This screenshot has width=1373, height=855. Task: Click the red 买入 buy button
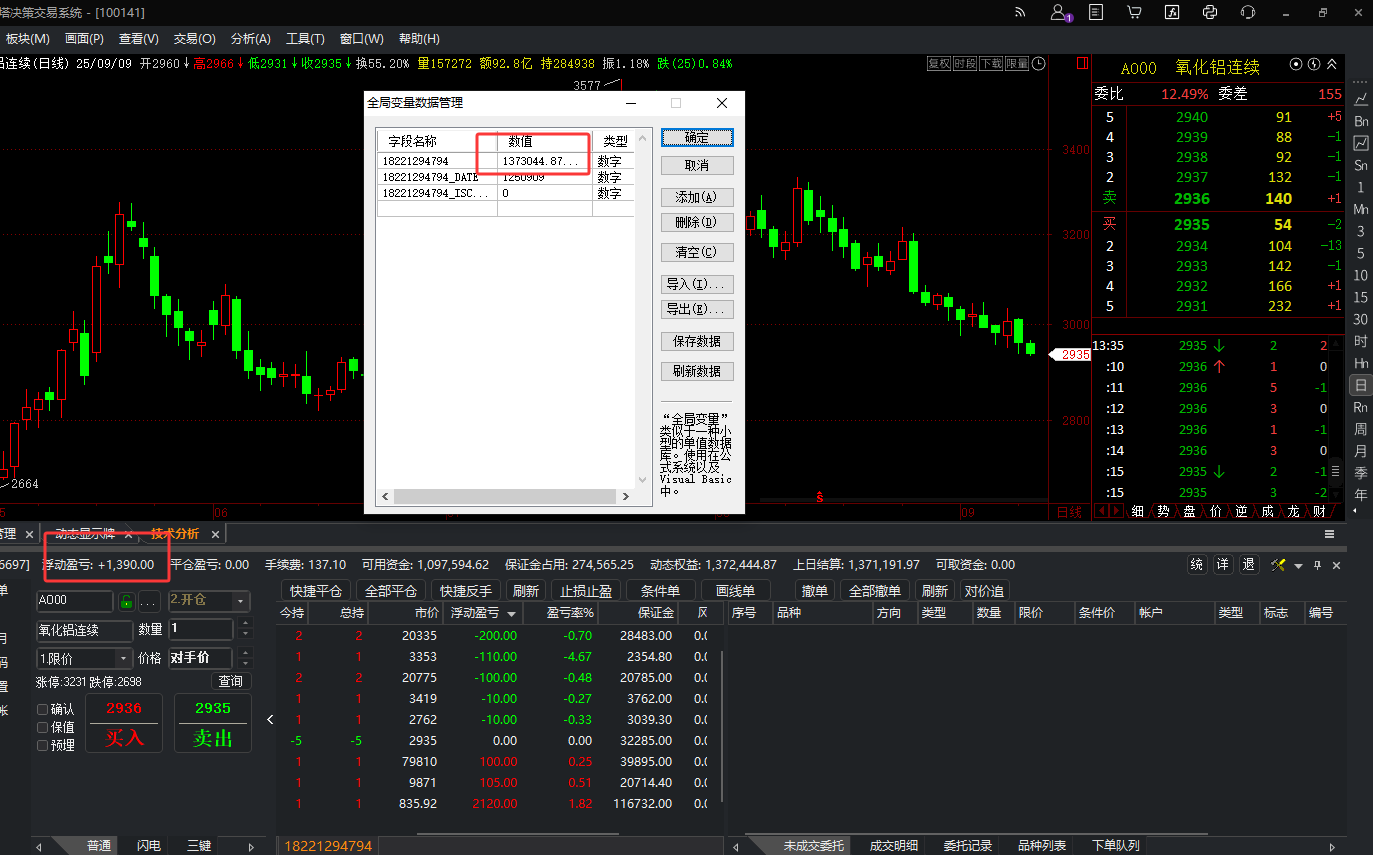pyautogui.click(x=124, y=724)
